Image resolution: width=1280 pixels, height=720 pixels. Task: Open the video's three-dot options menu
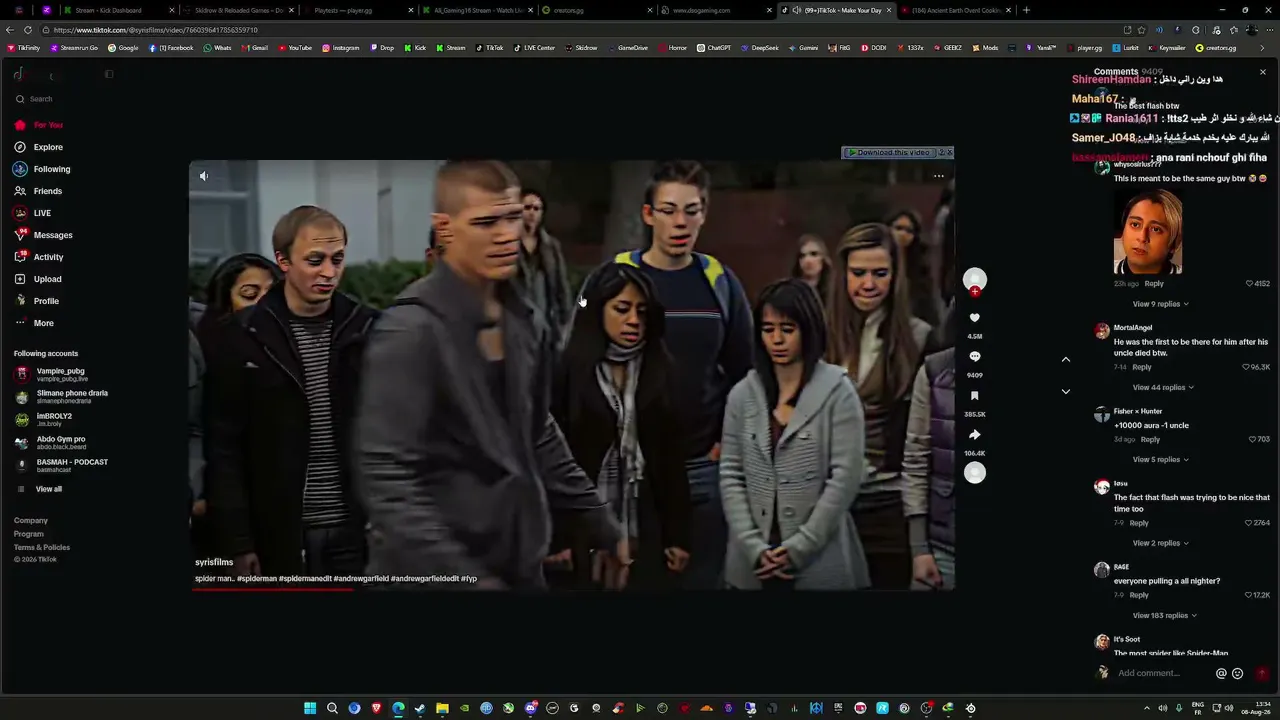coord(939,176)
